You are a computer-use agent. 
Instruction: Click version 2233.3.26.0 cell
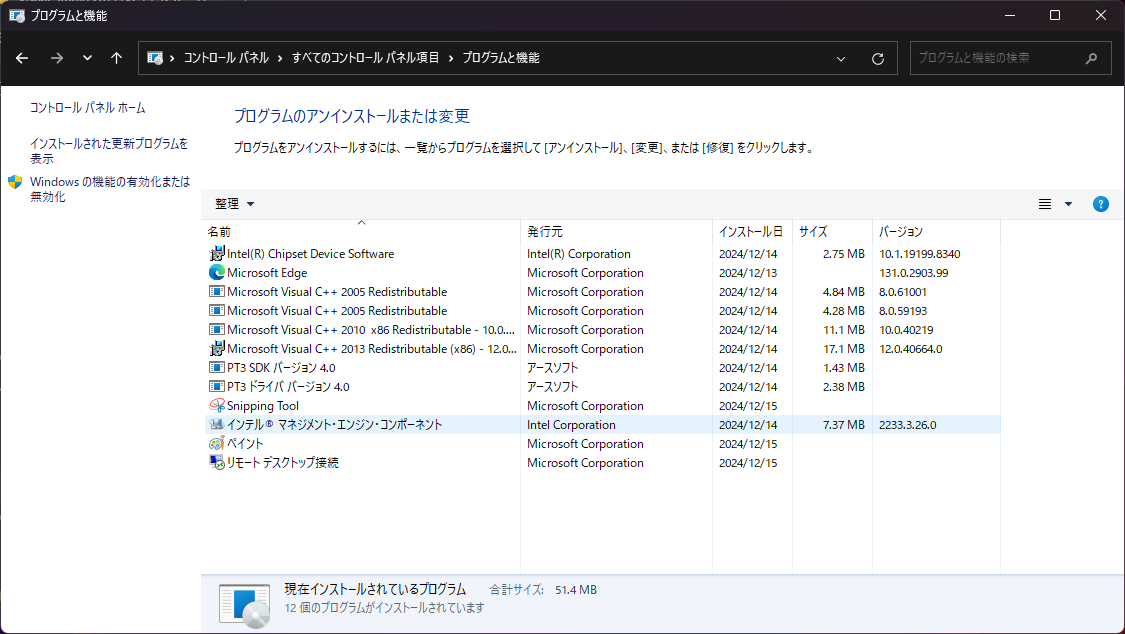(908, 425)
